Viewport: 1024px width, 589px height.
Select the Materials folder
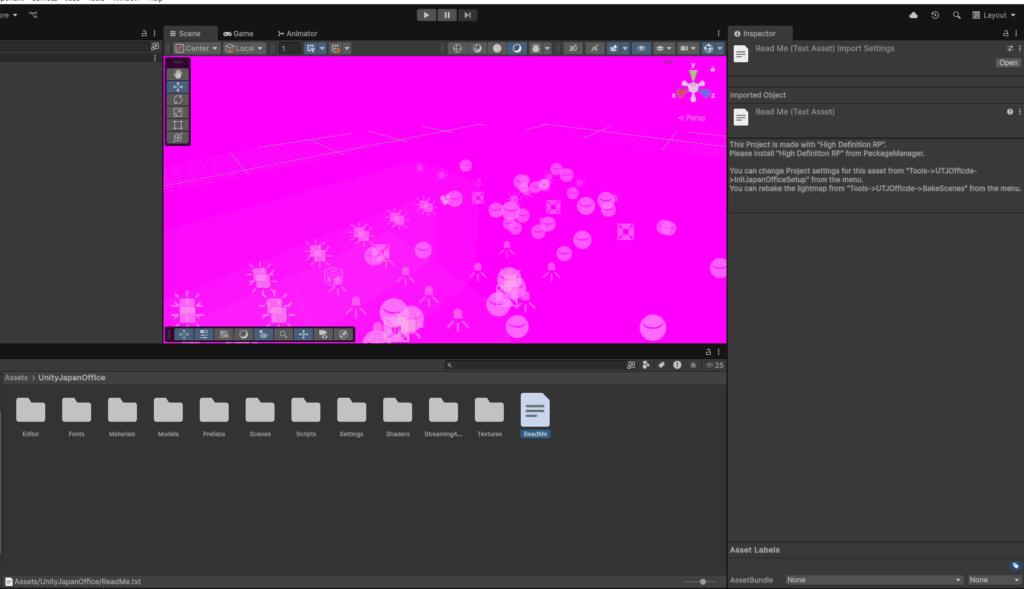click(122, 415)
